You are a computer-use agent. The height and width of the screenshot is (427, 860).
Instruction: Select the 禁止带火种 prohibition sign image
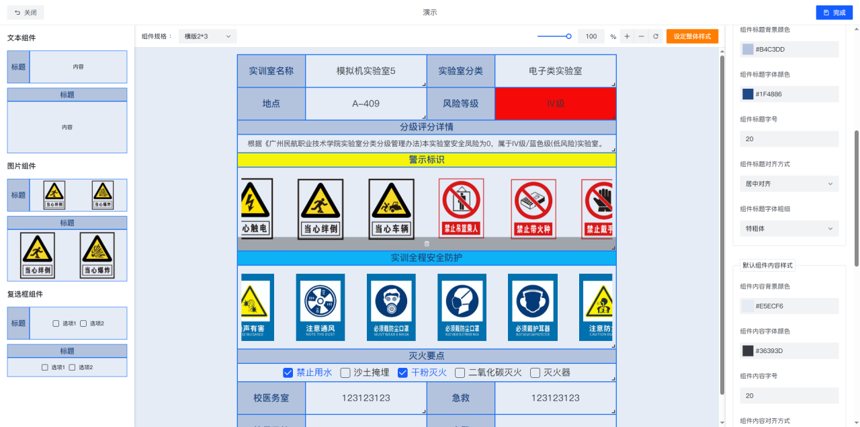pyautogui.click(x=533, y=208)
